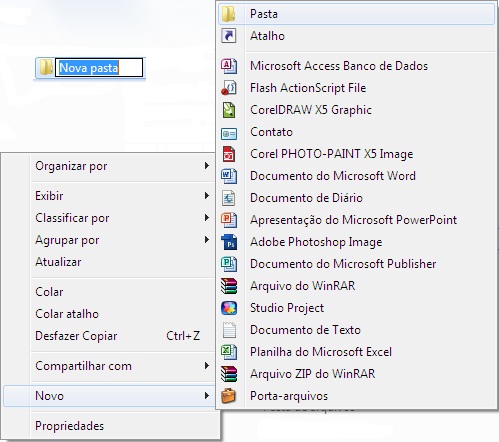Click the Flash ActionScript File icon
The width and height of the screenshot is (499, 442).
coord(229,88)
